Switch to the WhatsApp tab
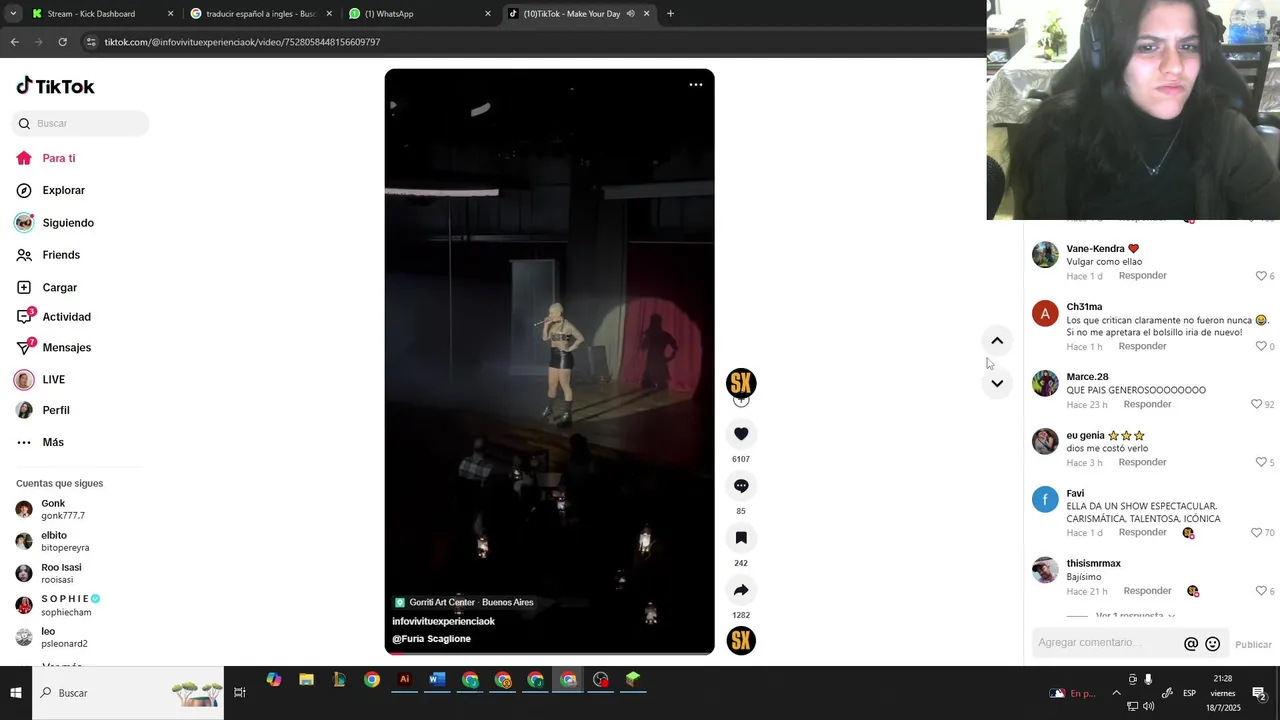The width and height of the screenshot is (1280, 720). tap(418, 14)
